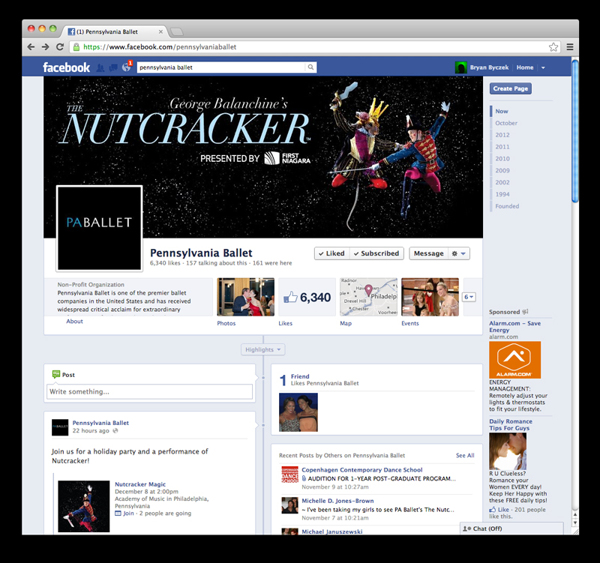Viewport: 600px width, 563px height.
Task: Click Copenhagen Contemporary Dance School avatar
Action: [290, 474]
